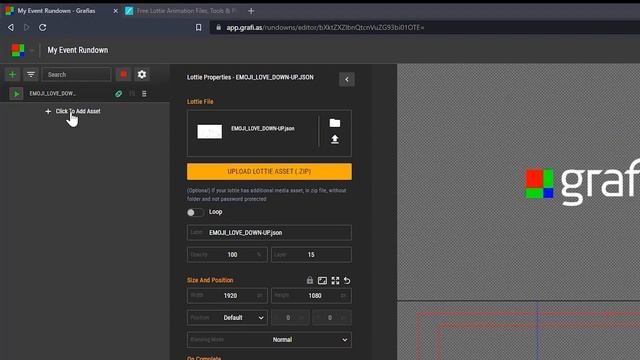
Task: Click the app.grafi.as address bar
Action: 424,27
